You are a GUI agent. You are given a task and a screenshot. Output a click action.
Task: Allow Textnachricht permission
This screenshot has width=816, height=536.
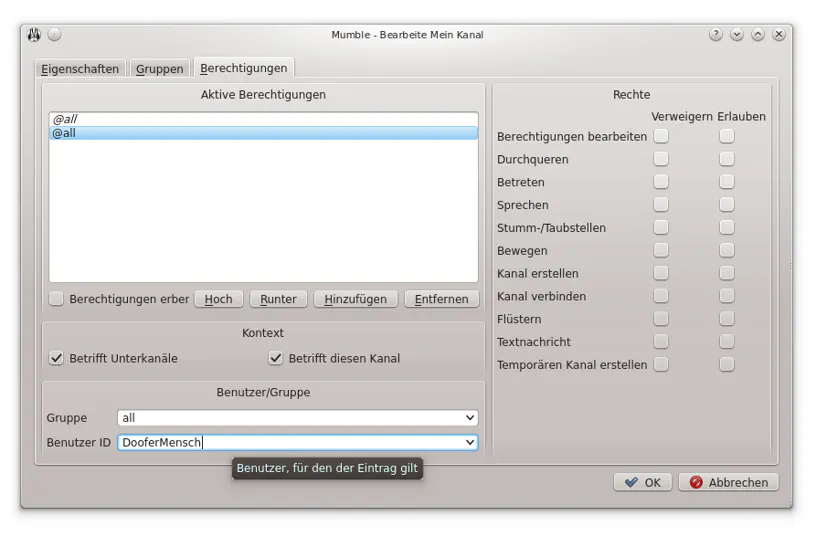pyautogui.click(x=727, y=341)
